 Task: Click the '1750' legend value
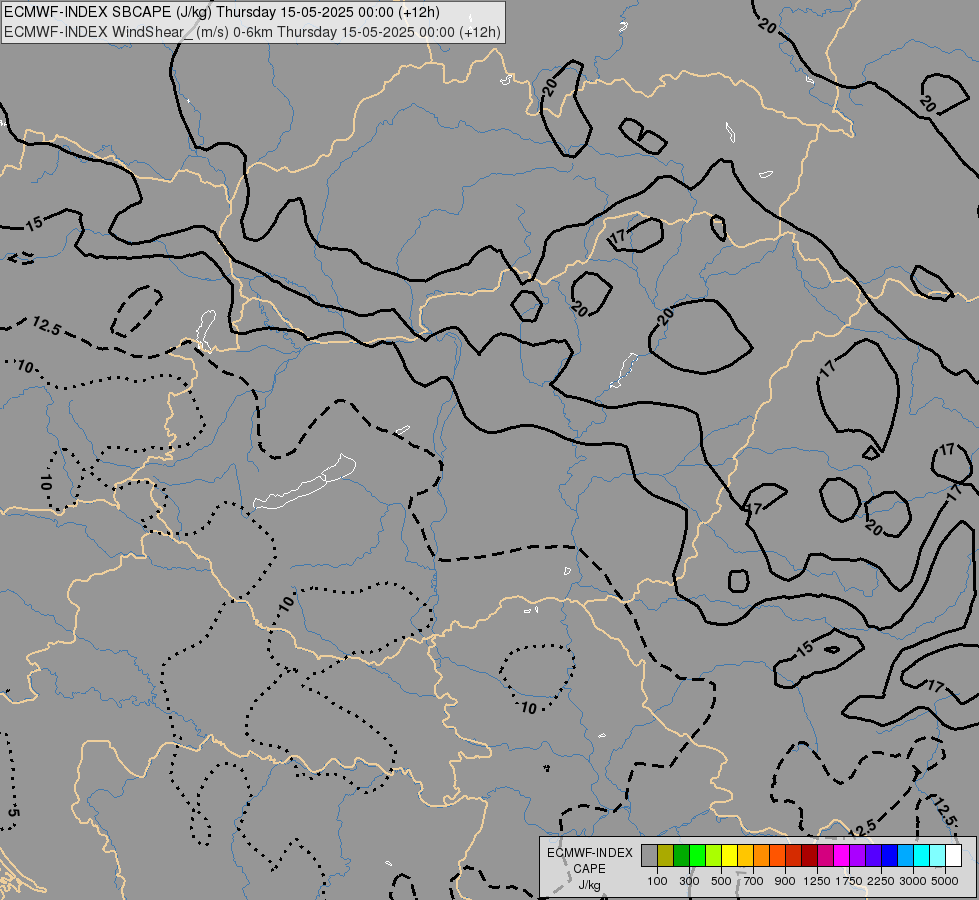[x=849, y=881]
